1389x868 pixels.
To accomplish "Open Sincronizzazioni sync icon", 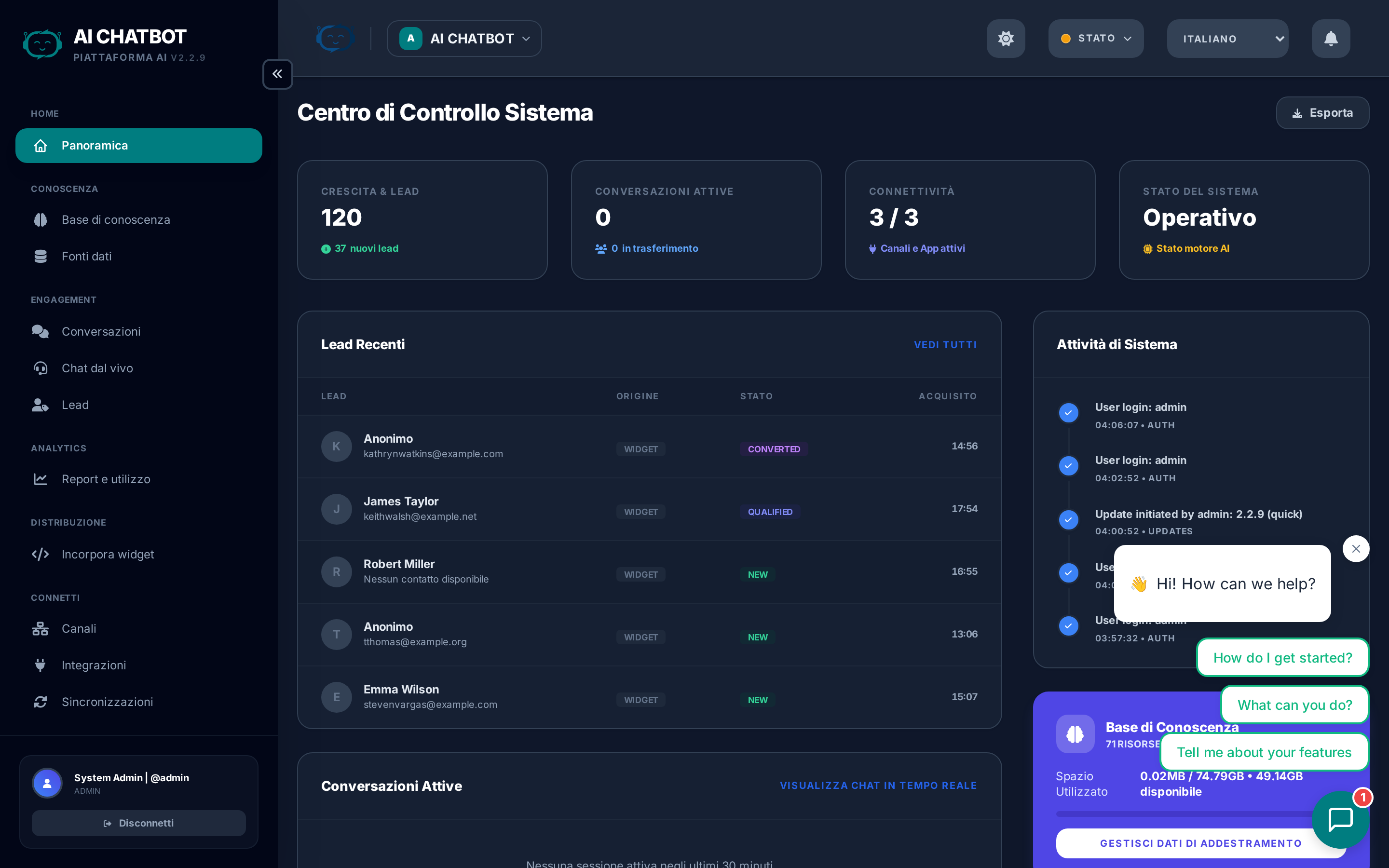I will pyautogui.click(x=40, y=702).
